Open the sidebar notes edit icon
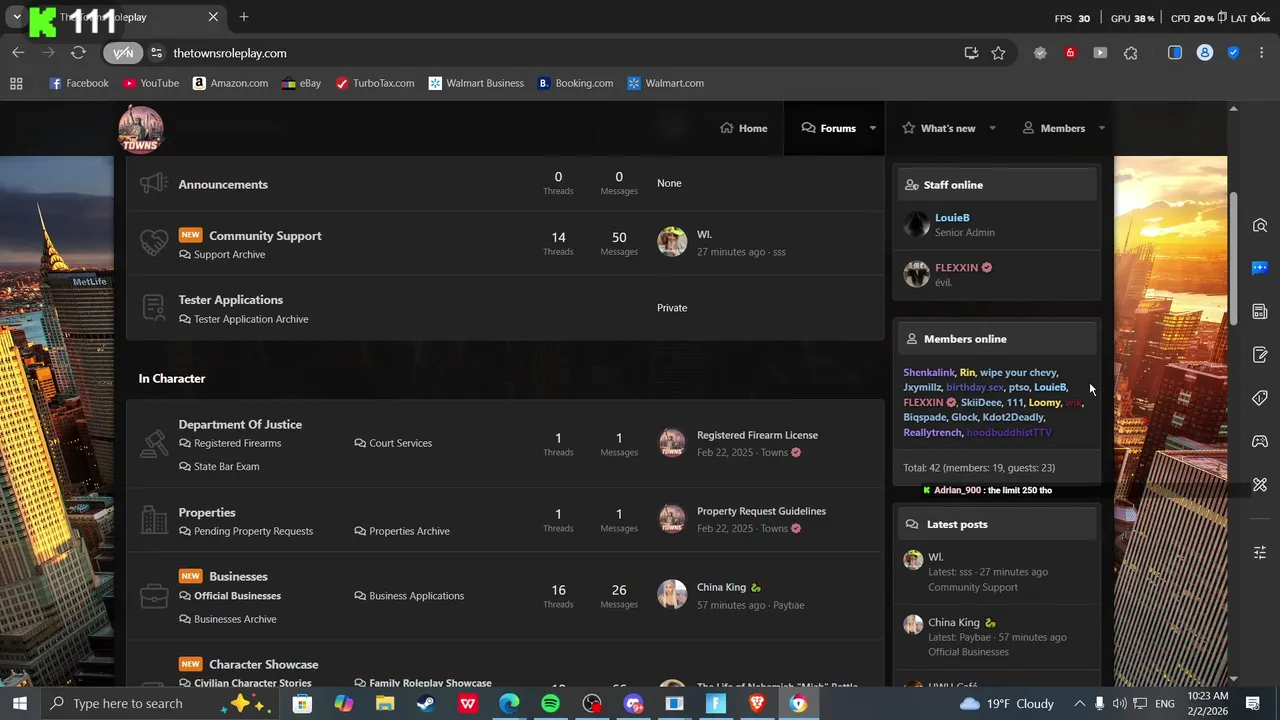This screenshot has width=1280, height=720. click(1260, 355)
